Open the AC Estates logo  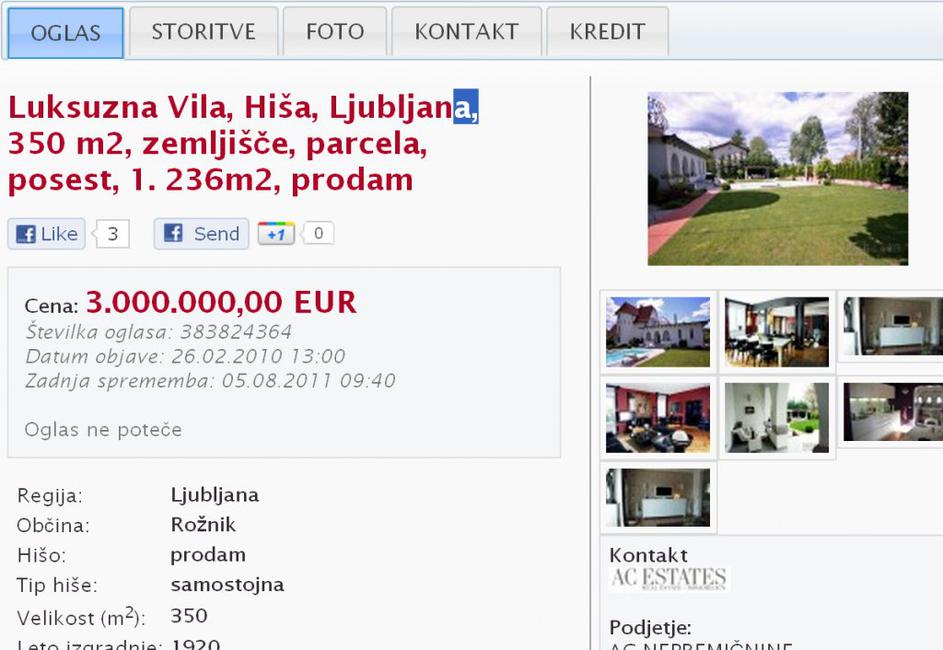pos(668,578)
